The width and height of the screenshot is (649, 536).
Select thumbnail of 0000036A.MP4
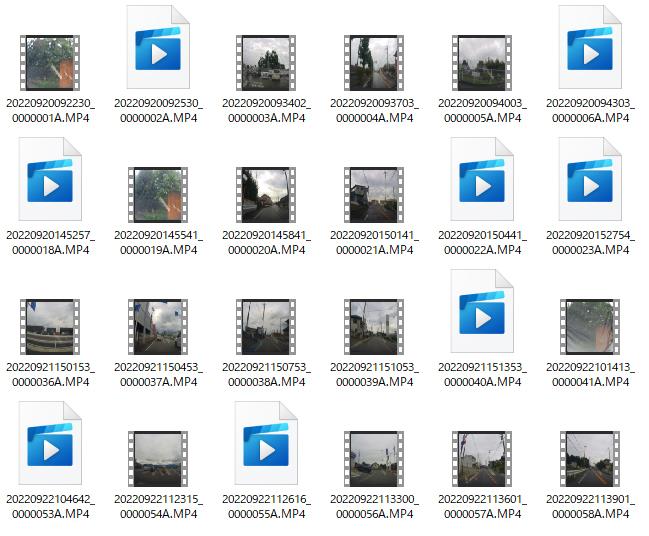[x=50, y=327]
